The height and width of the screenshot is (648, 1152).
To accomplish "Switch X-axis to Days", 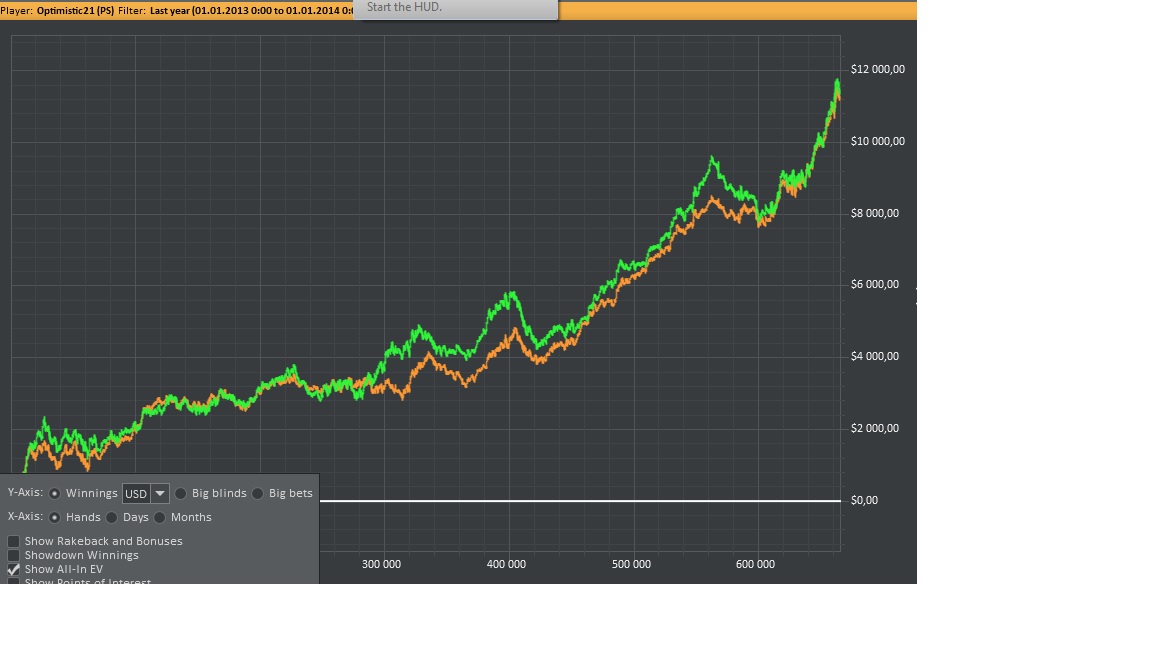I will coord(112,517).
